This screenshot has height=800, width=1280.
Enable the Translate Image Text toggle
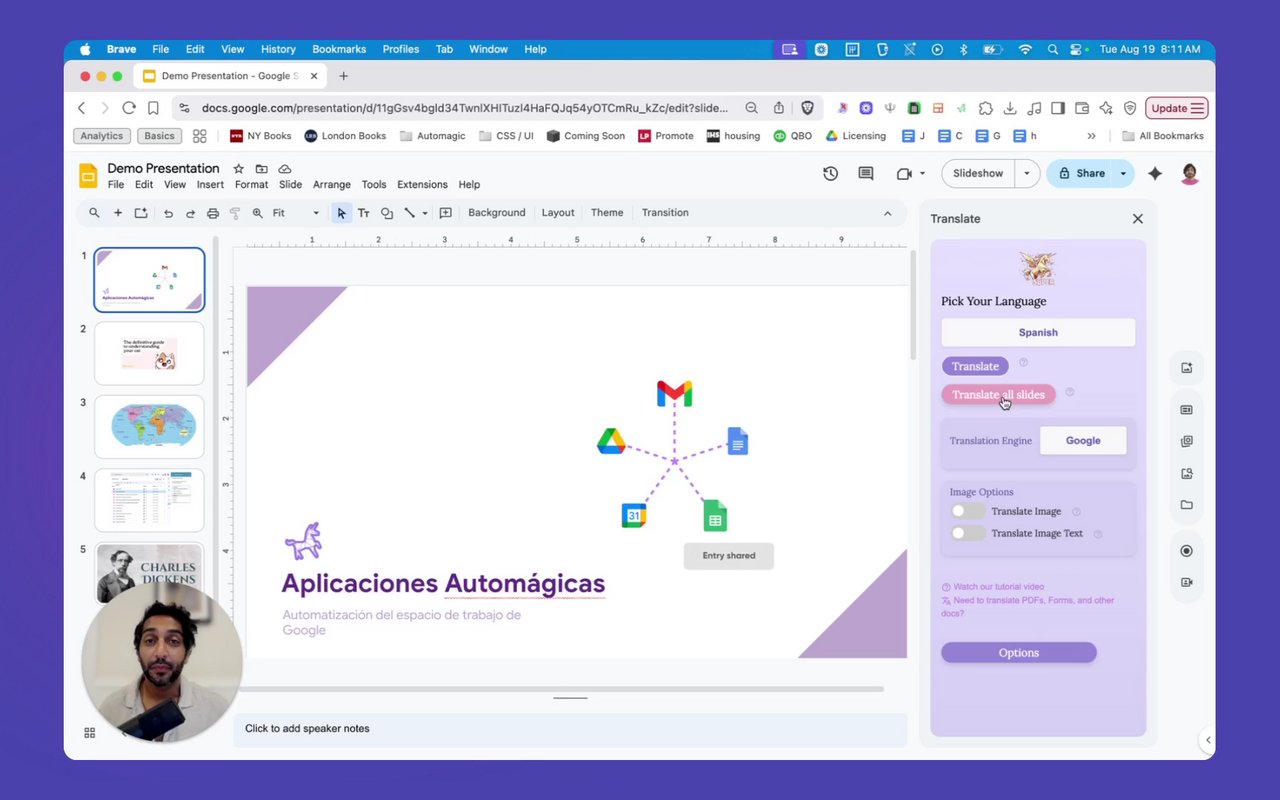click(x=967, y=533)
